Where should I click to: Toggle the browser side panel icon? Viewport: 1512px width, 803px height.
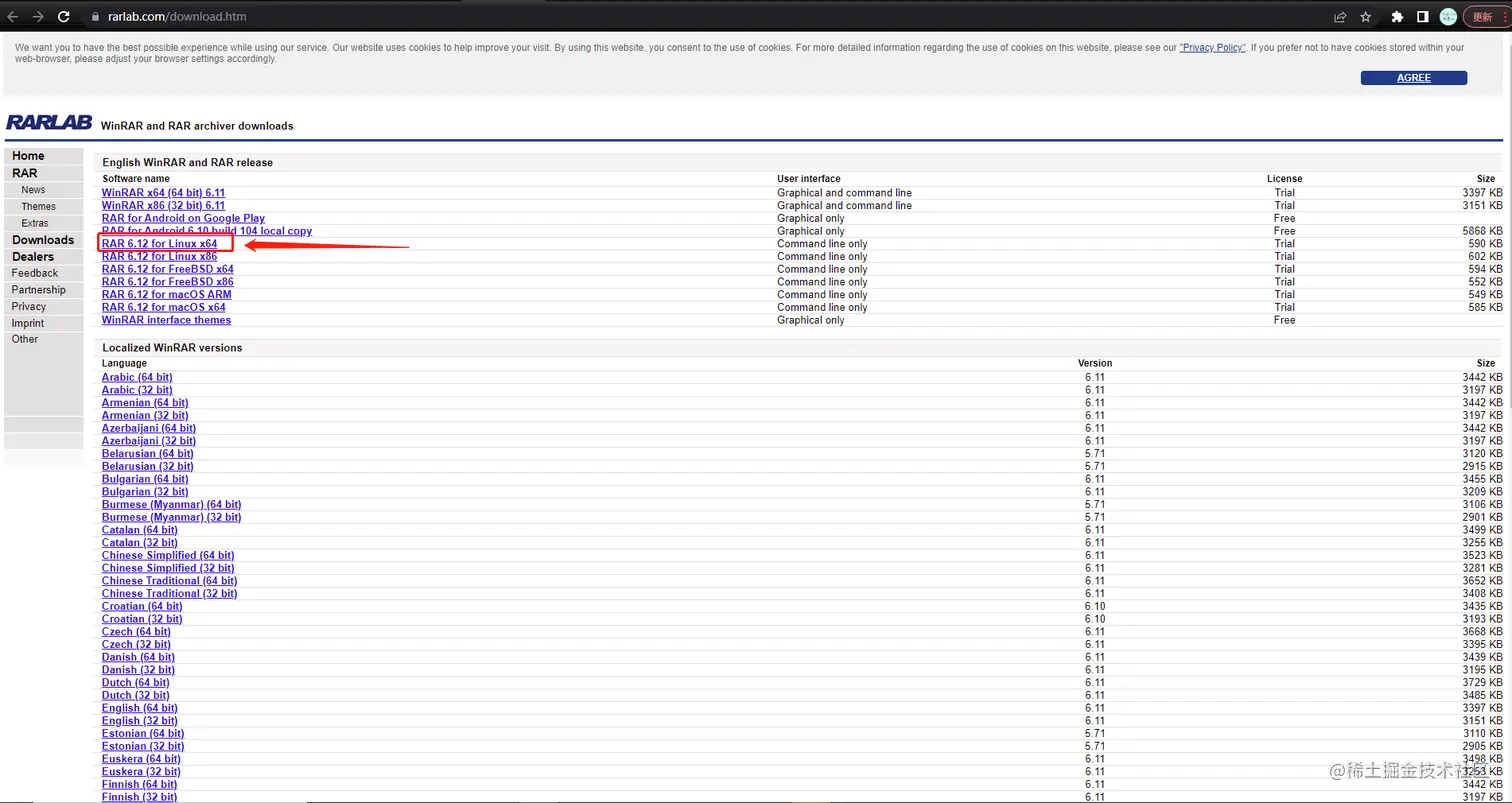[x=1422, y=17]
